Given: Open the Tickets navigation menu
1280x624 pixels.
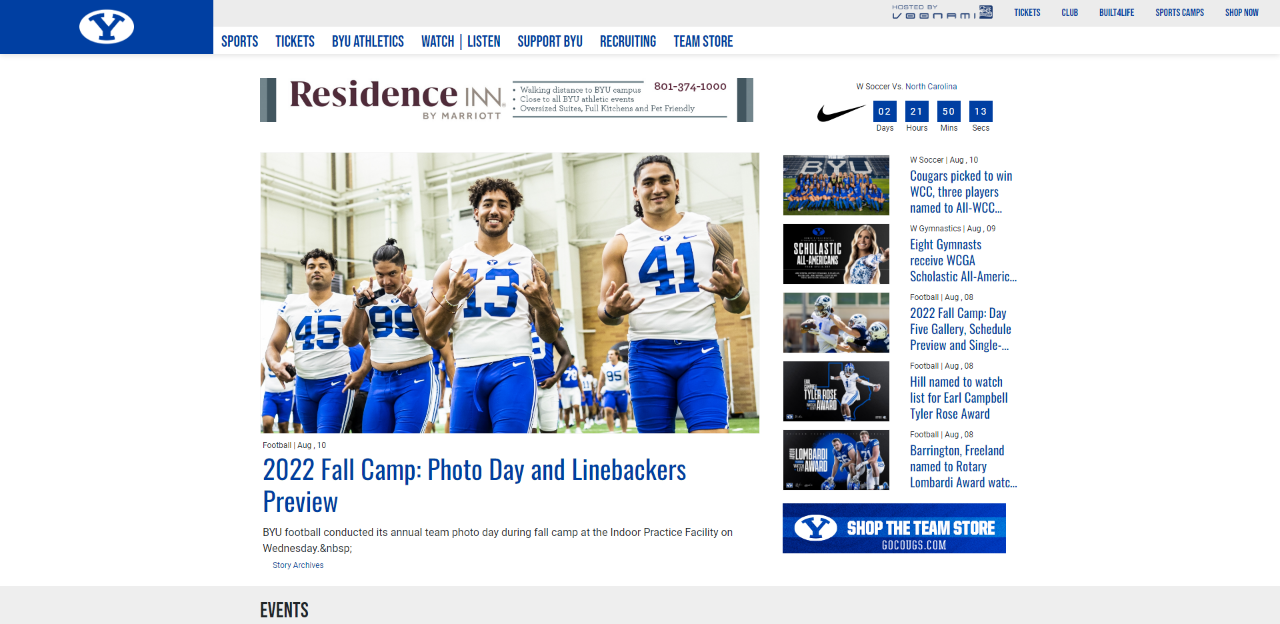Looking at the screenshot, I should click(x=295, y=41).
